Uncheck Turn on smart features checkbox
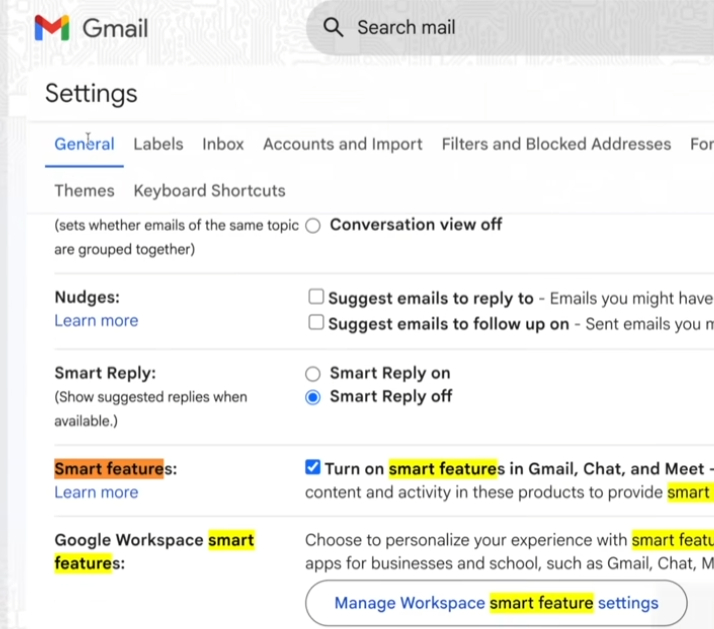This screenshot has width=714, height=629. [x=313, y=467]
